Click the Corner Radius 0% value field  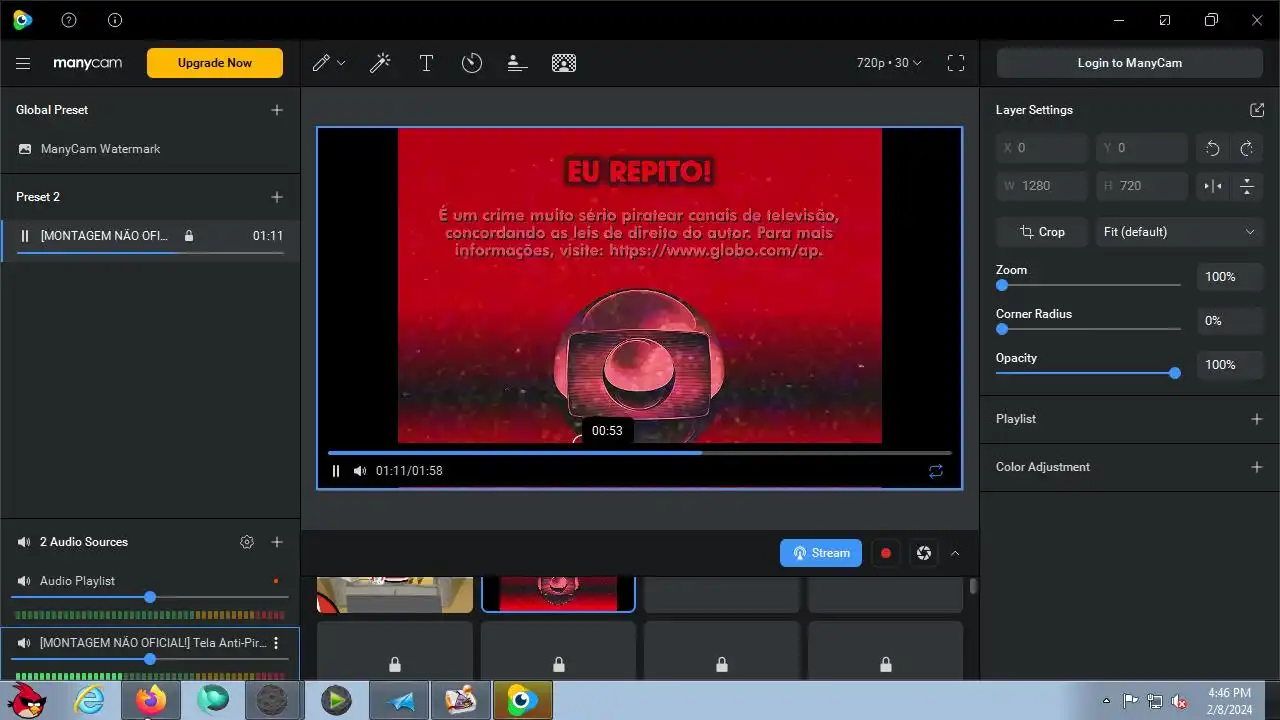1230,321
